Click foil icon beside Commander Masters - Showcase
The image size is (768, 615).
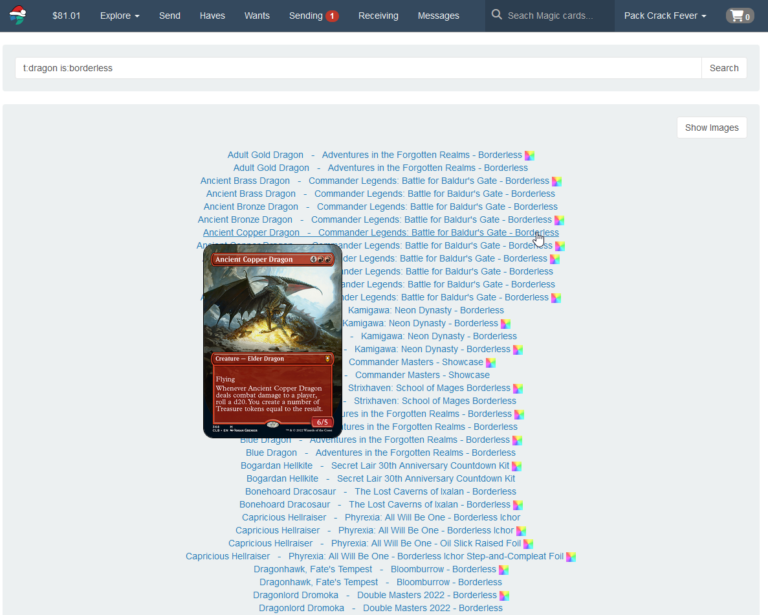click(490, 363)
